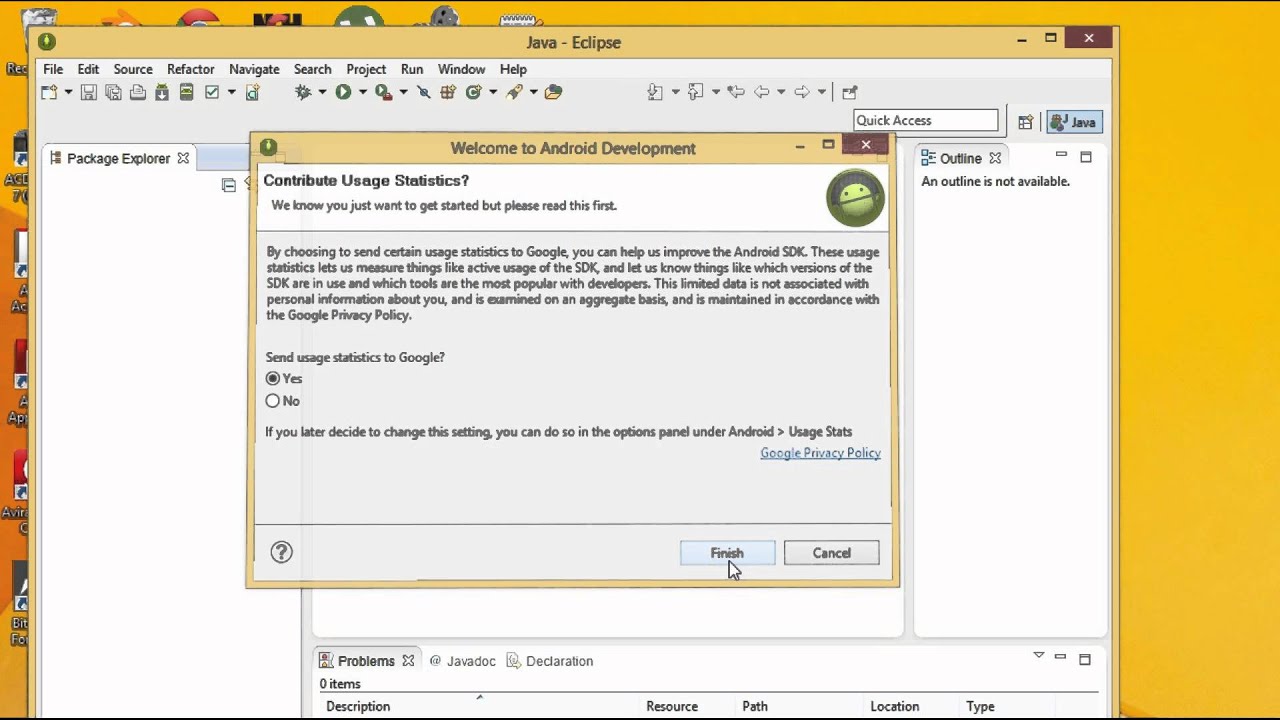Expand the Back history dropdown arrow
This screenshot has height=720, width=1280.
point(781,92)
